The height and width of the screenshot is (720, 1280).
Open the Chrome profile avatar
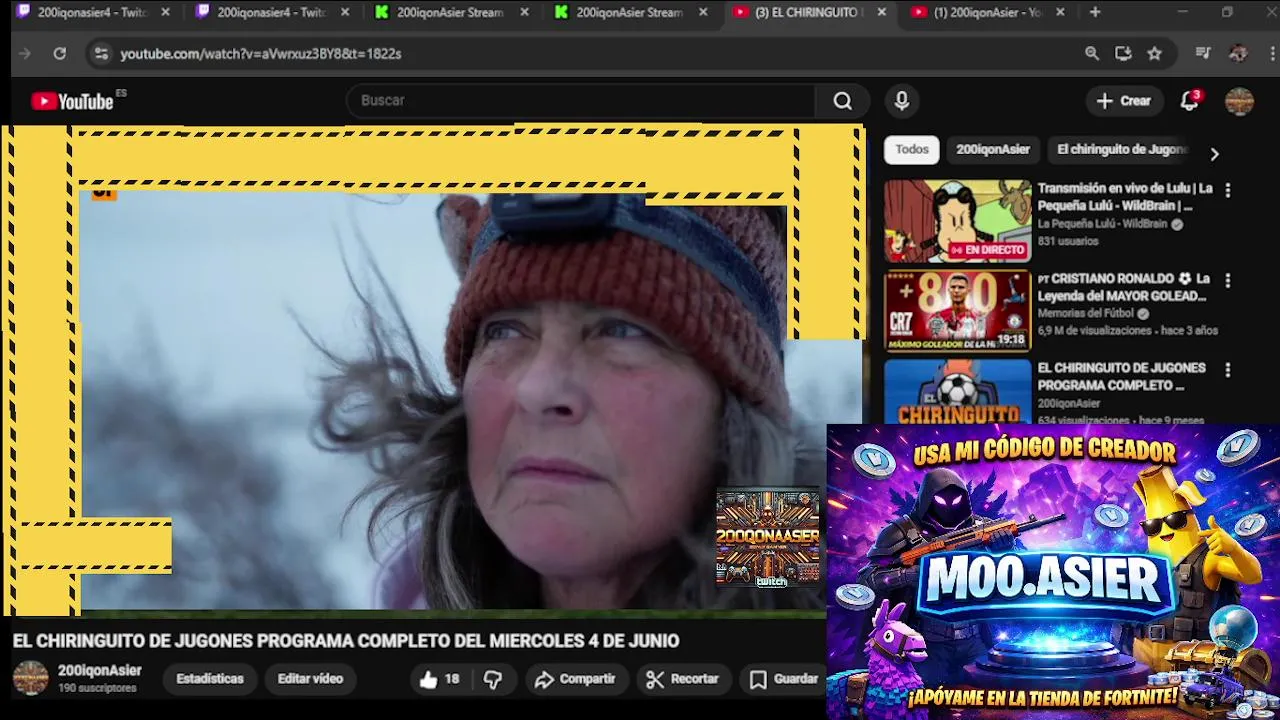pos(1238,54)
